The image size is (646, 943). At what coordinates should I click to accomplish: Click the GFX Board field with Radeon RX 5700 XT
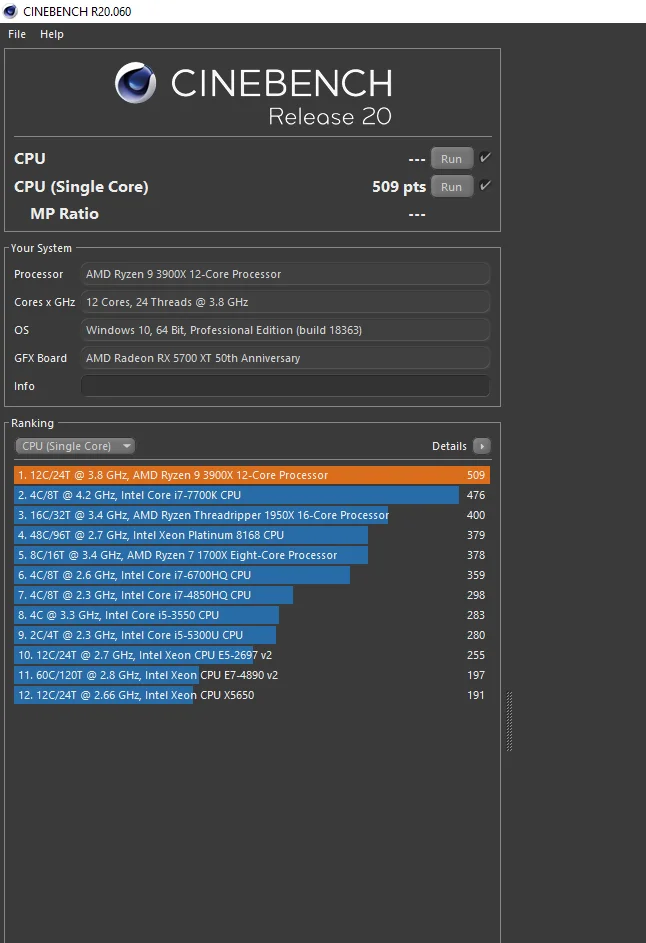(x=285, y=358)
